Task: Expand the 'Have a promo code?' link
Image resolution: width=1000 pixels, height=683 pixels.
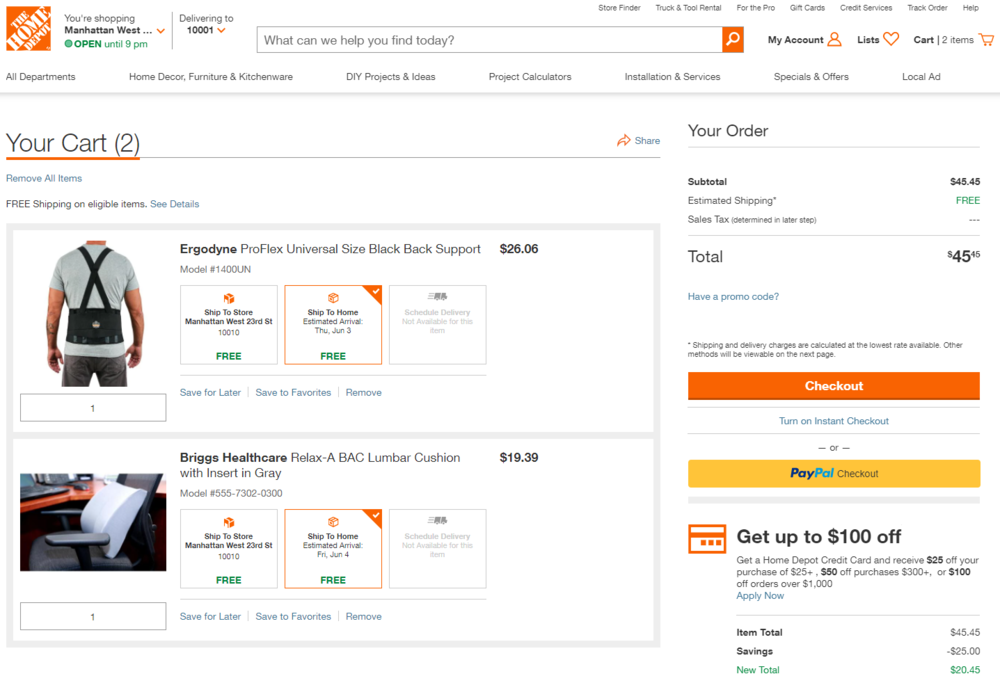Action: (x=733, y=297)
